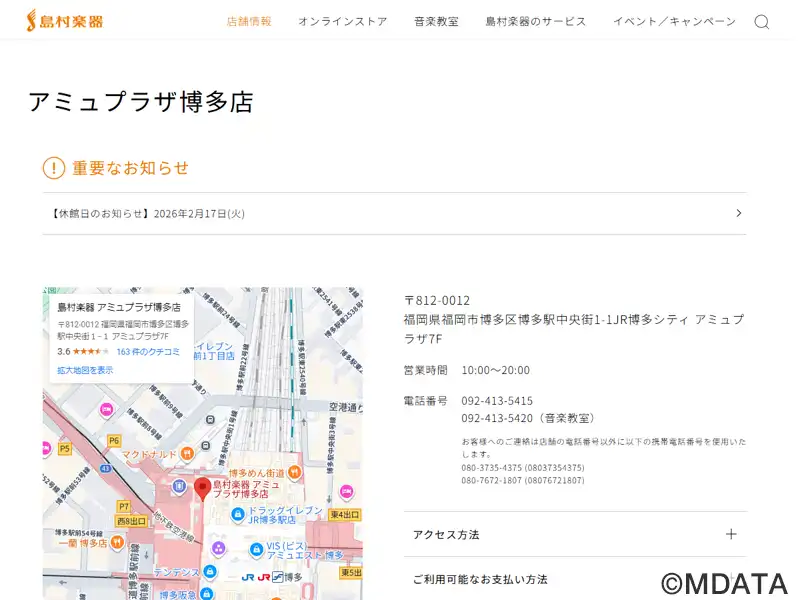This screenshot has height=600, width=800.
Task: Click 拡大地図を表示 link on map
Action: point(85,370)
